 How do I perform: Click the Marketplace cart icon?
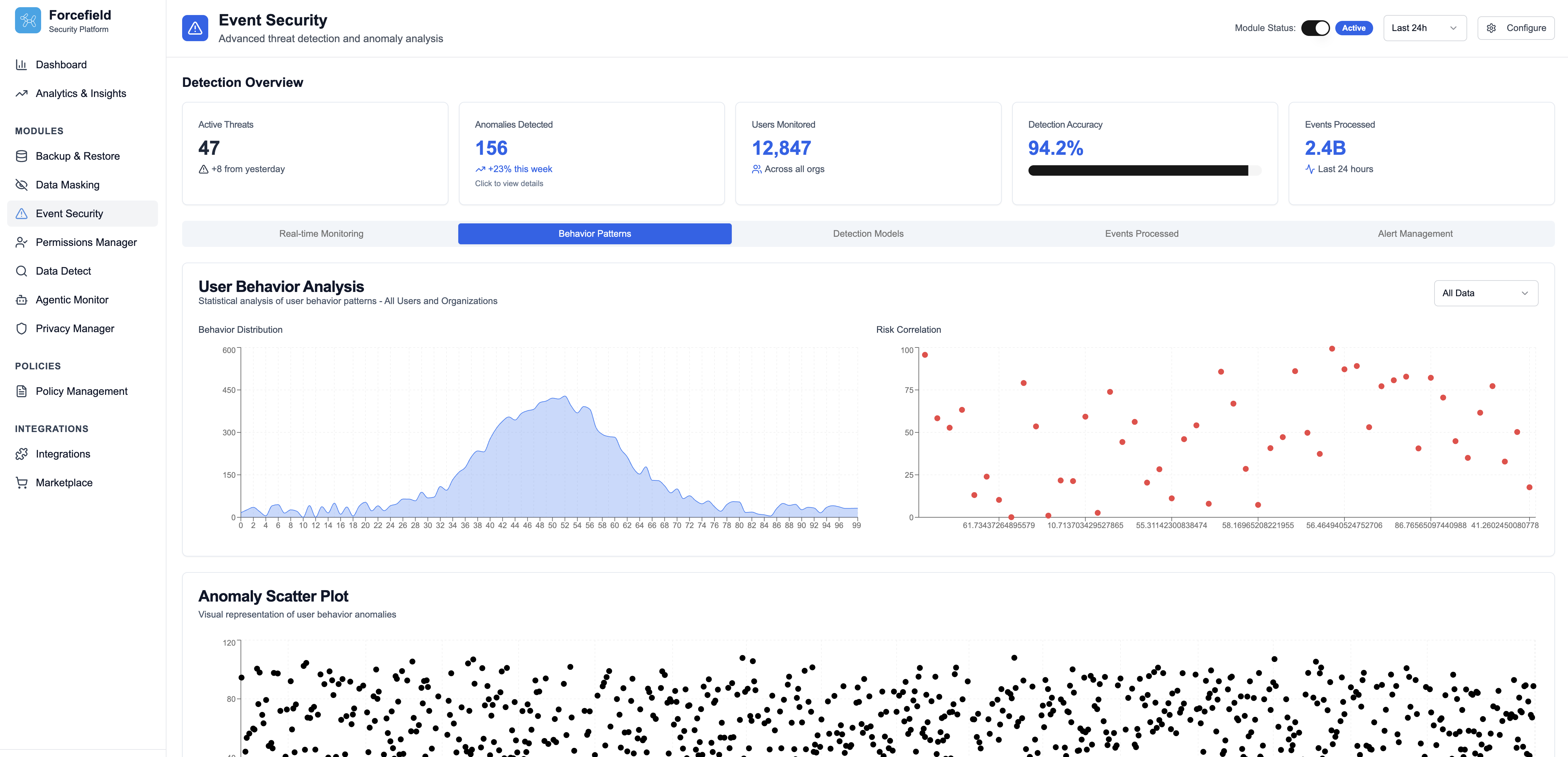(x=21, y=482)
